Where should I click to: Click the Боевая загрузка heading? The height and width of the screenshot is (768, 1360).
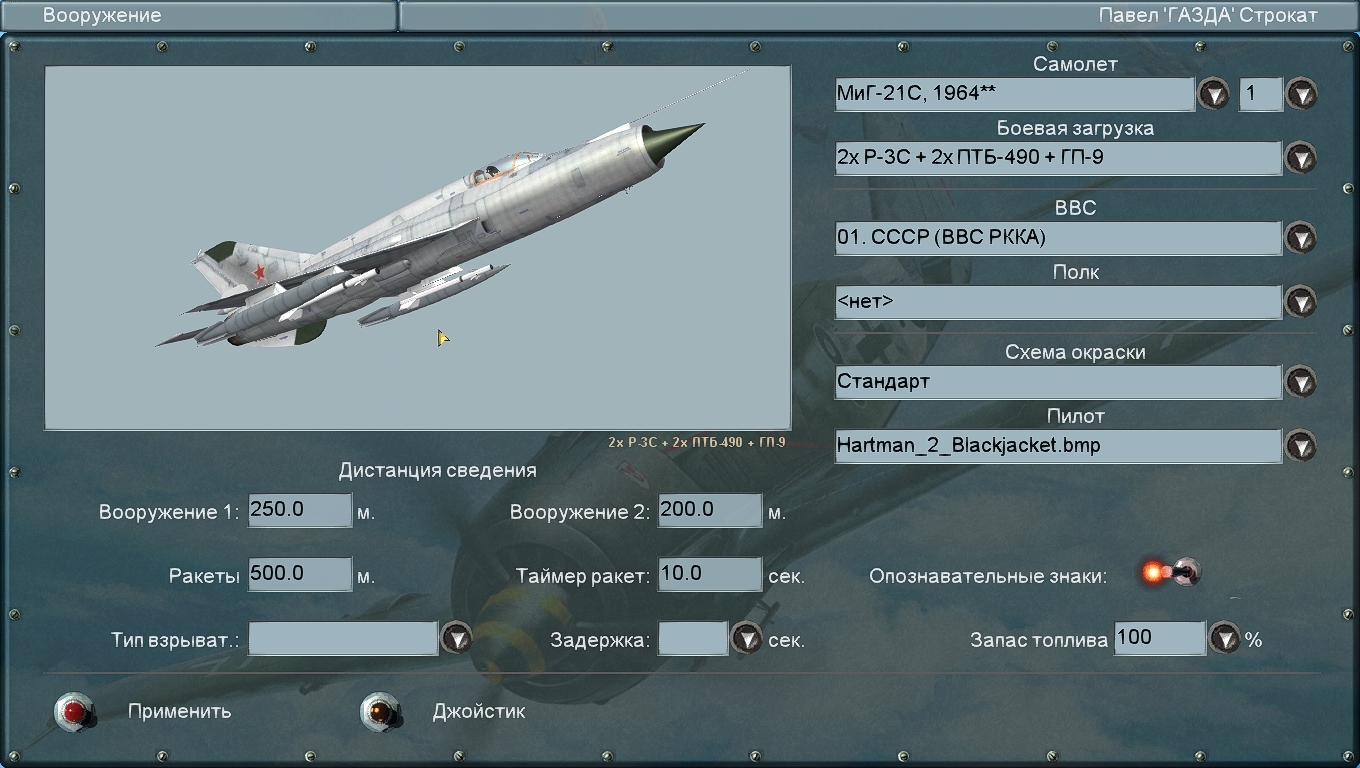pyautogui.click(x=1075, y=129)
